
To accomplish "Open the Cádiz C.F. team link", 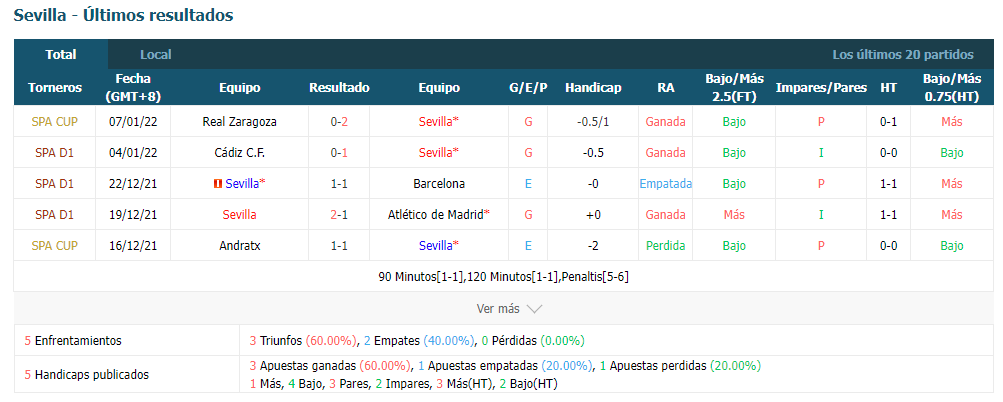I will [x=240, y=153].
